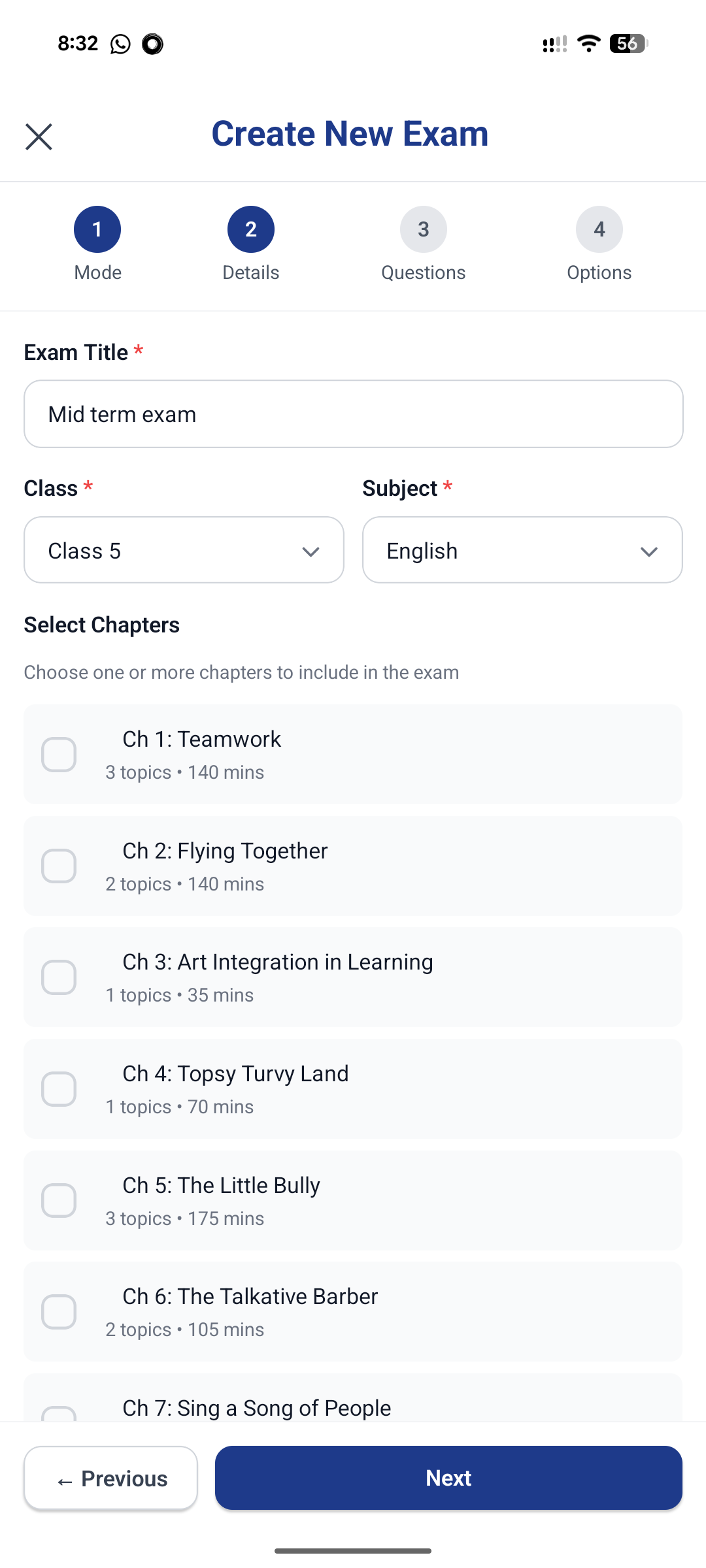Tap the WhatsApp status bar icon
This screenshot has height=1568, width=706.
click(120, 44)
